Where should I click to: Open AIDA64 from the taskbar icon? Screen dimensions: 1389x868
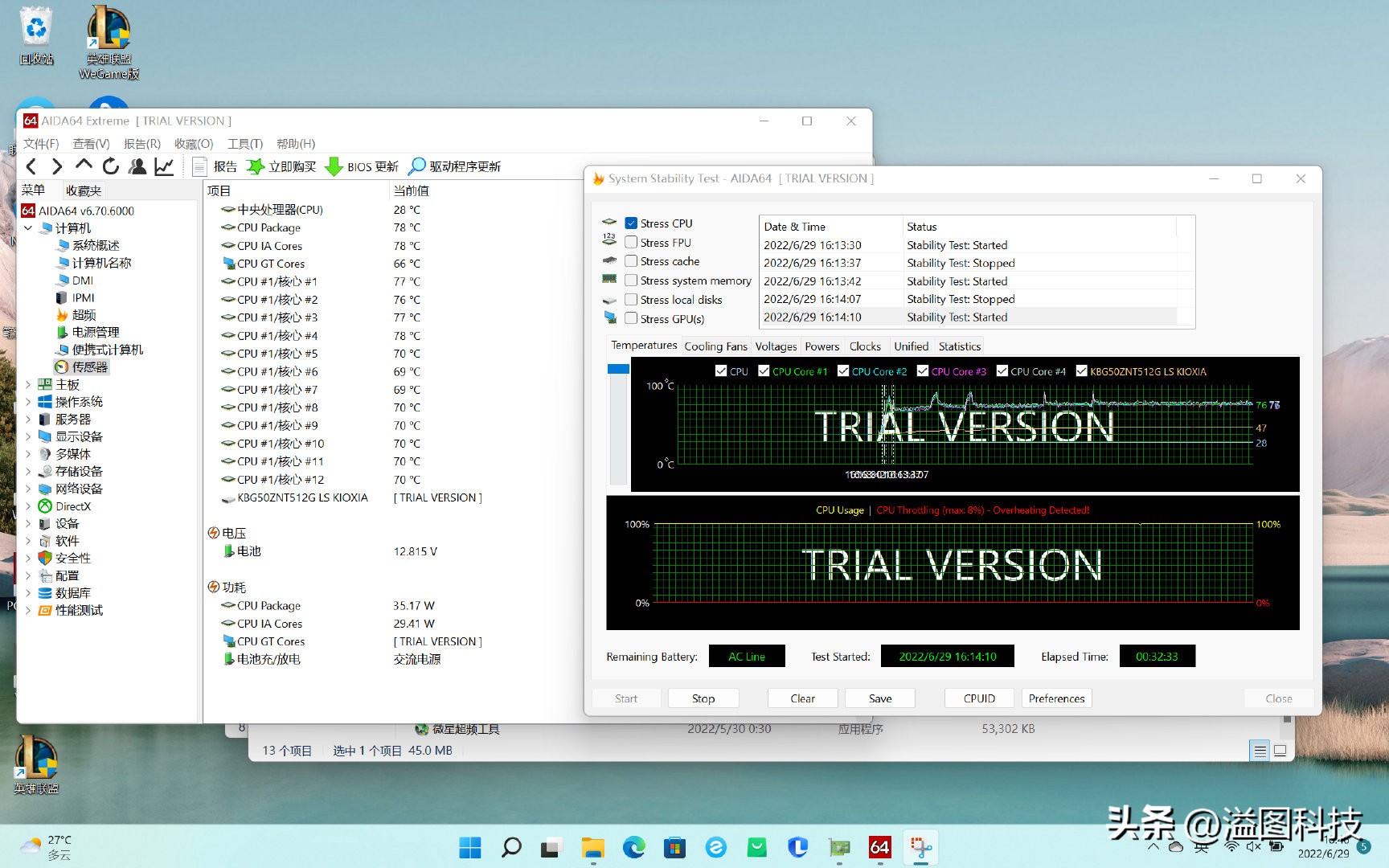pyautogui.click(x=880, y=846)
